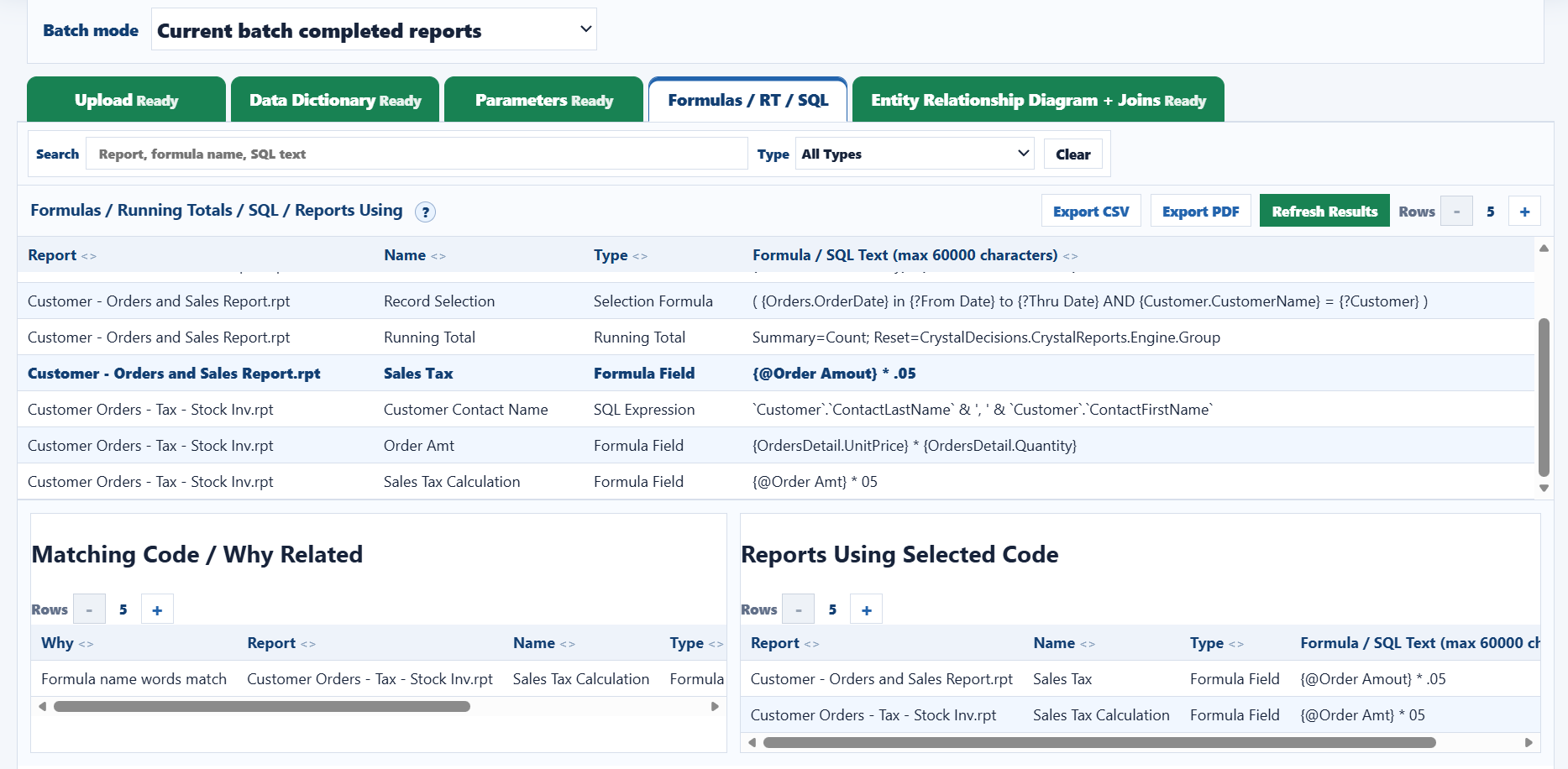Click left arrow of Reports Using scrollbar
The width and height of the screenshot is (1568, 769).
pos(753,742)
